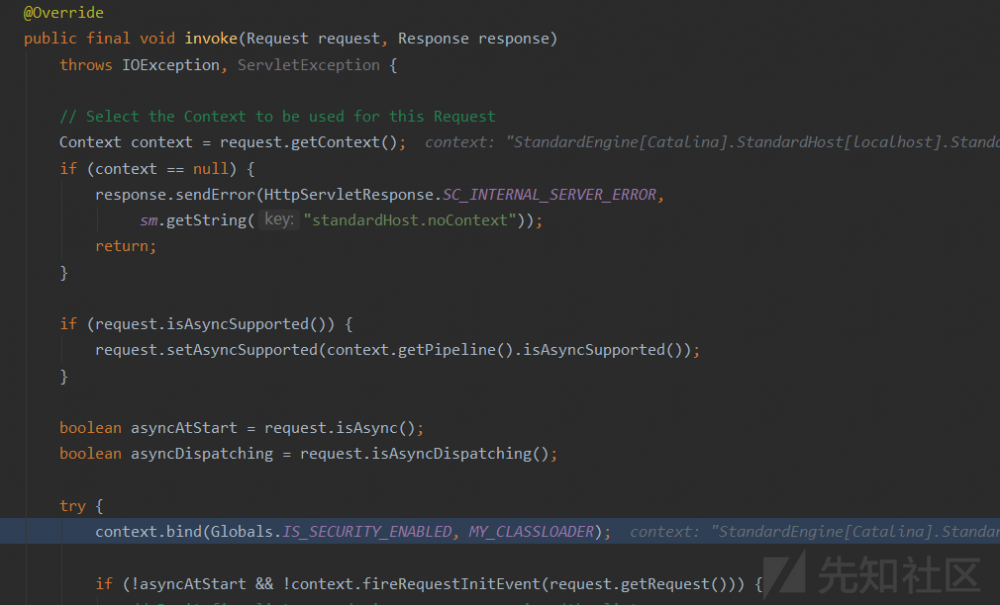
Task: Click fireRequestInitEvent method call
Action: pos(452,584)
